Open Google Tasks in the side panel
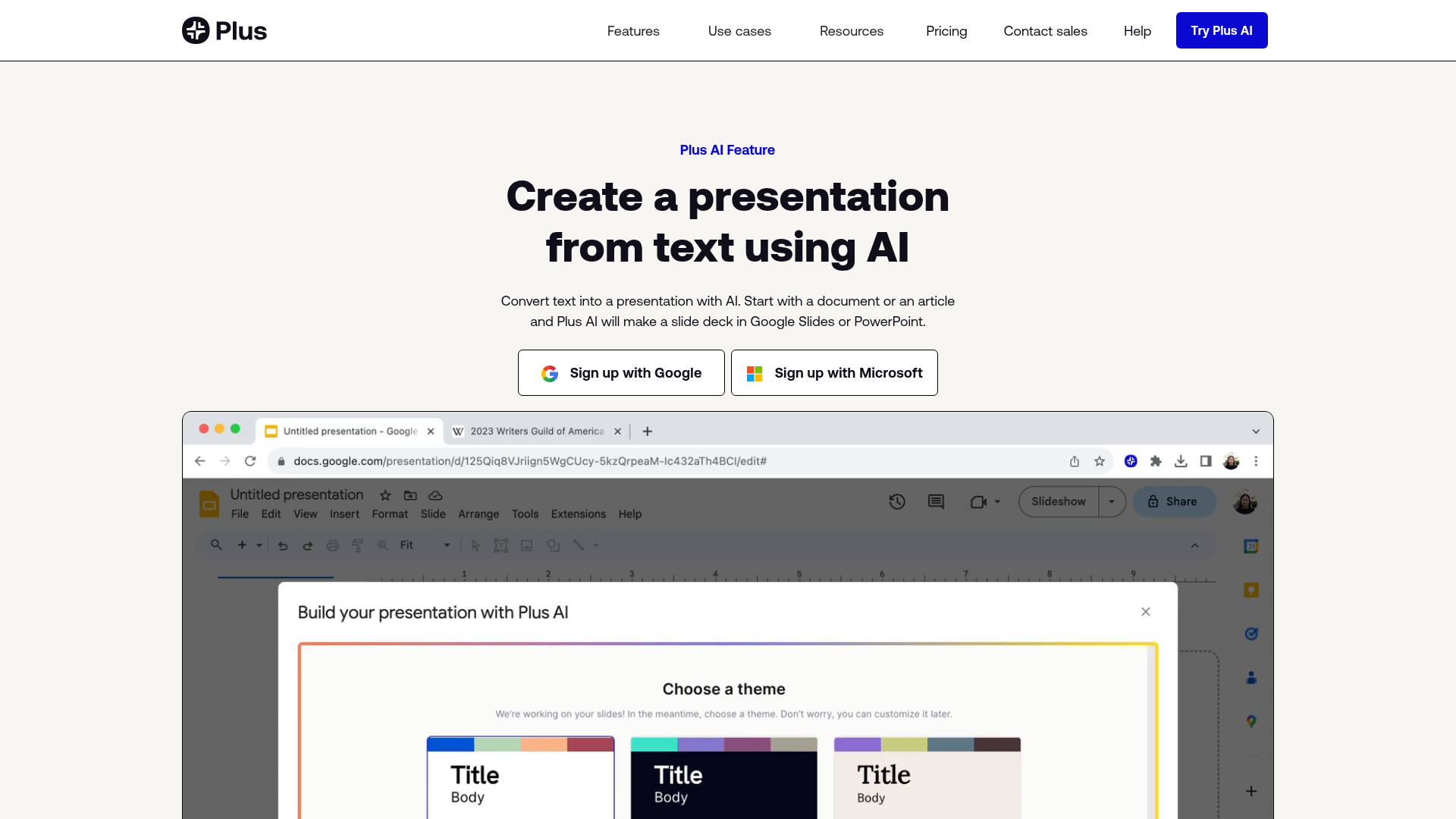 point(1251,634)
